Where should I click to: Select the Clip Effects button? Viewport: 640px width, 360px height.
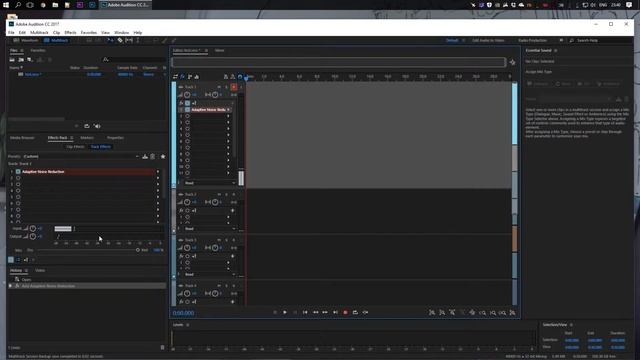[x=76, y=147]
